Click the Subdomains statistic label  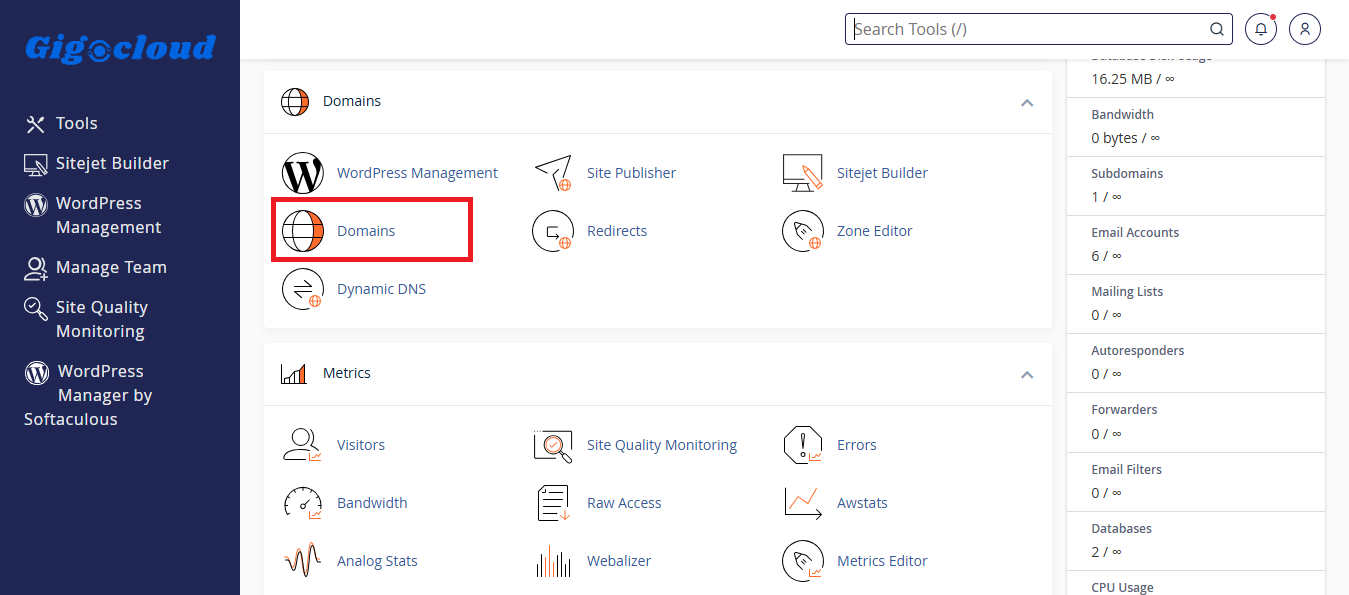click(x=1127, y=174)
